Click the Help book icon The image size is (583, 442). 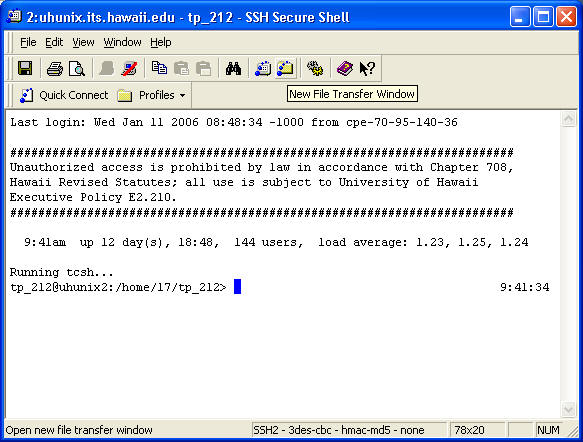pos(345,68)
